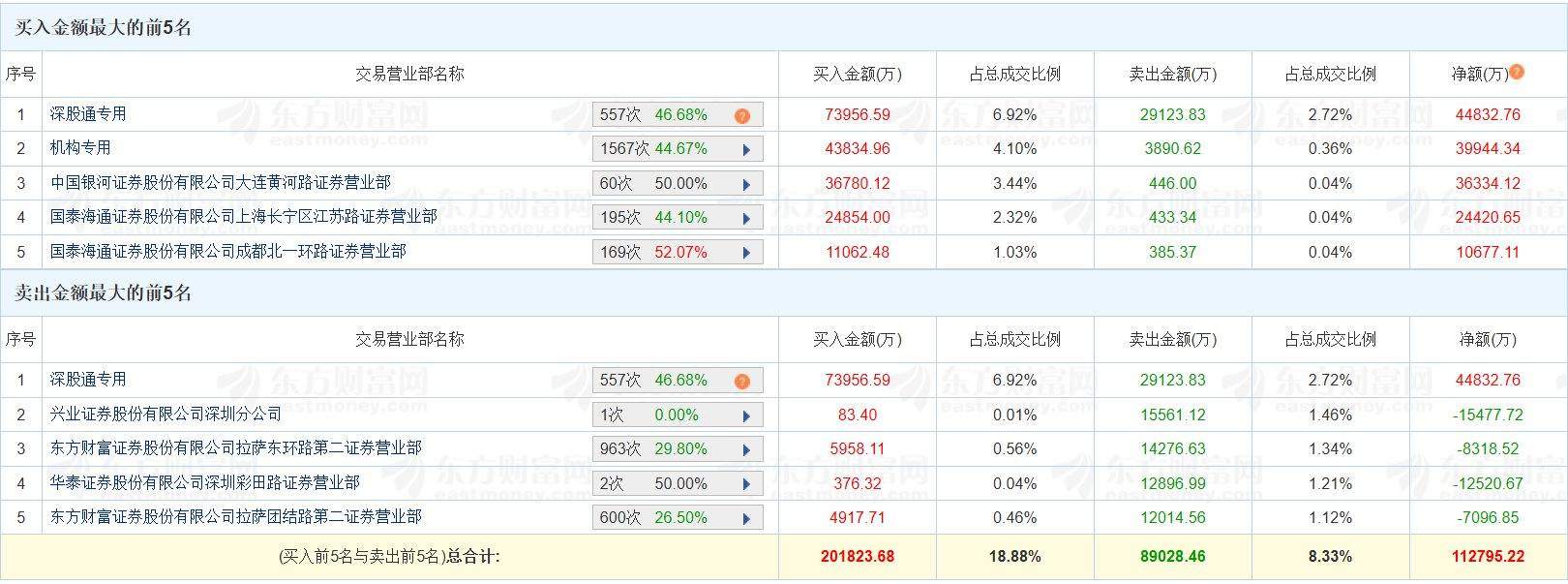Click the buy amount 376.32
This screenshot has height=584, width=1568.
coord(858,483)
